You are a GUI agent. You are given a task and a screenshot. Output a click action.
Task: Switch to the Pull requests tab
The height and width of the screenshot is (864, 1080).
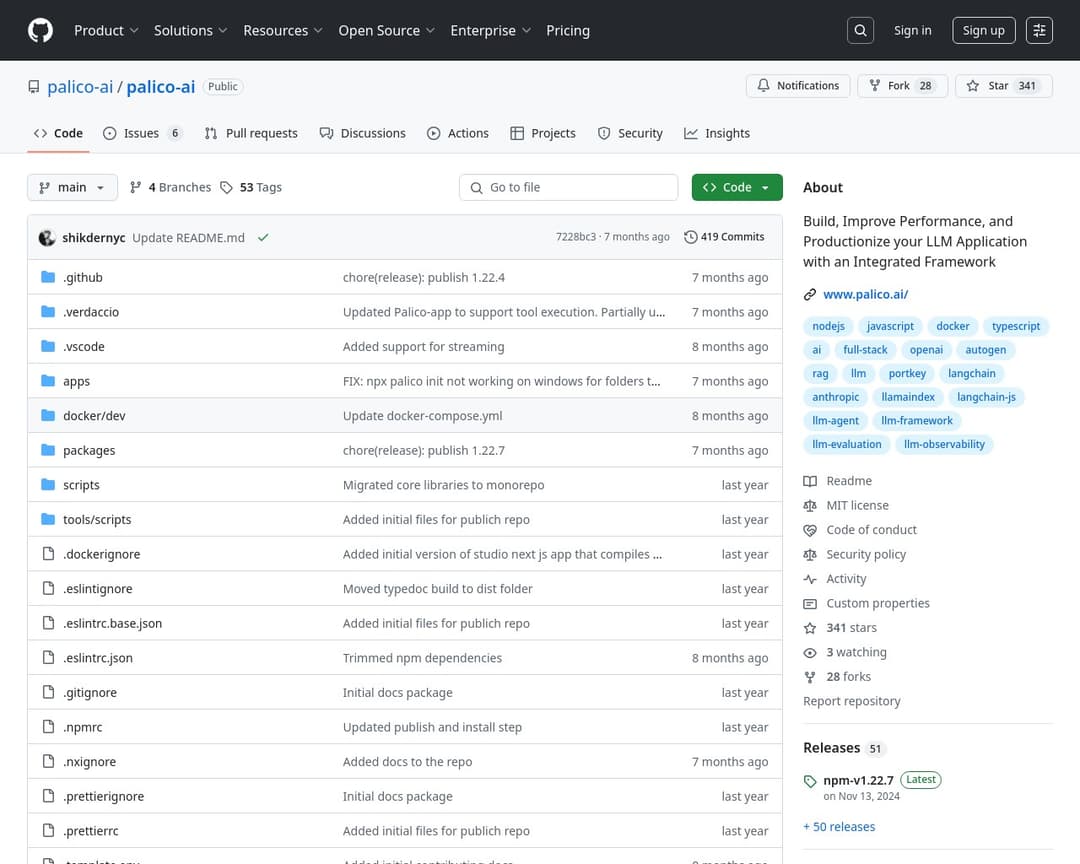pyautogui.click(x=251, y=134)
